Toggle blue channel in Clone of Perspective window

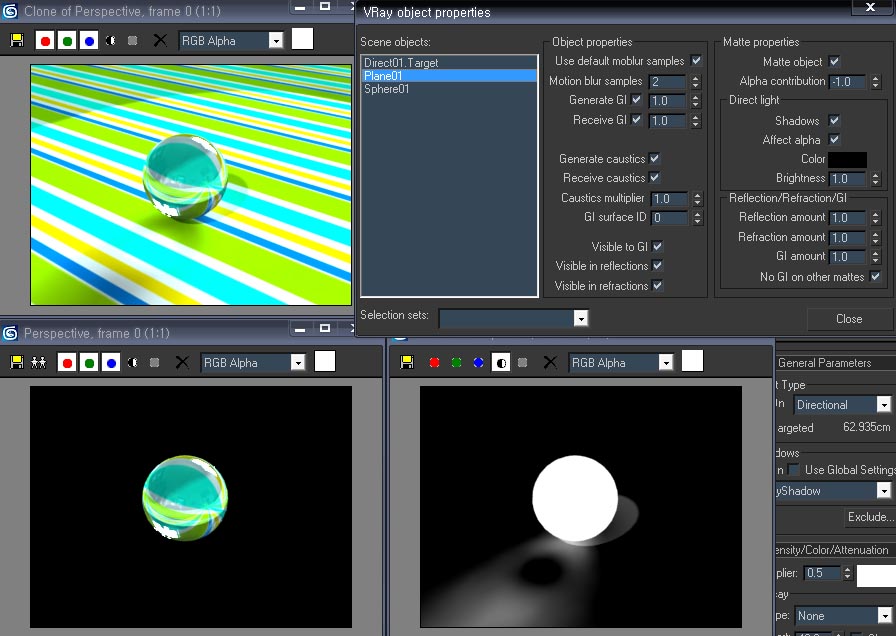click(88, 41)
